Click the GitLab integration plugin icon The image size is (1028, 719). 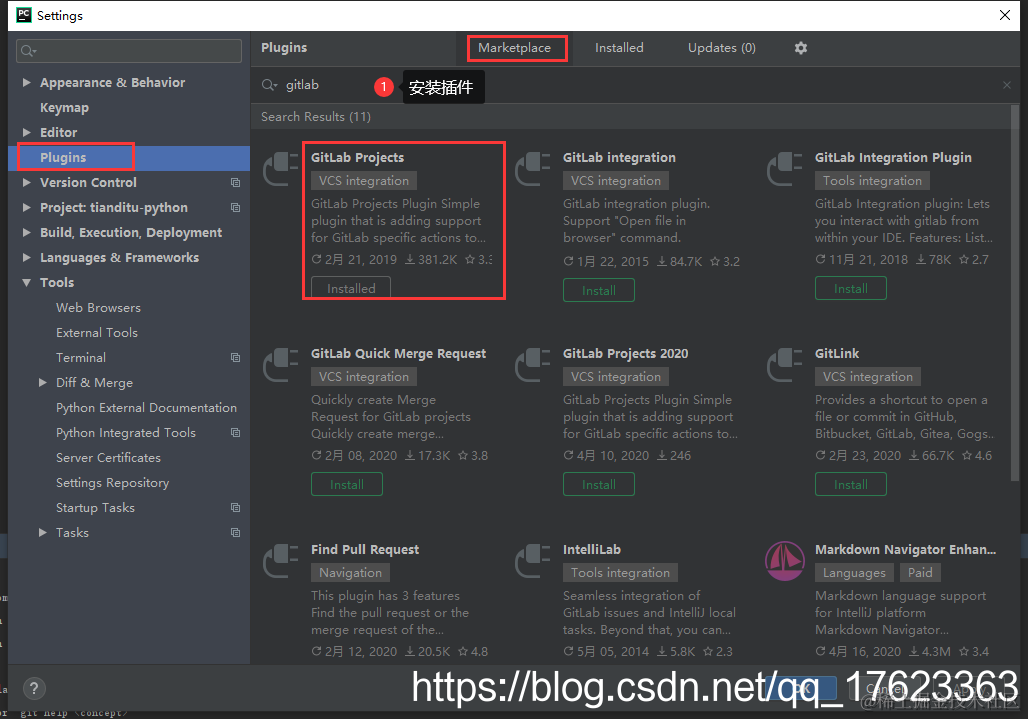click(x=532, y=169)
